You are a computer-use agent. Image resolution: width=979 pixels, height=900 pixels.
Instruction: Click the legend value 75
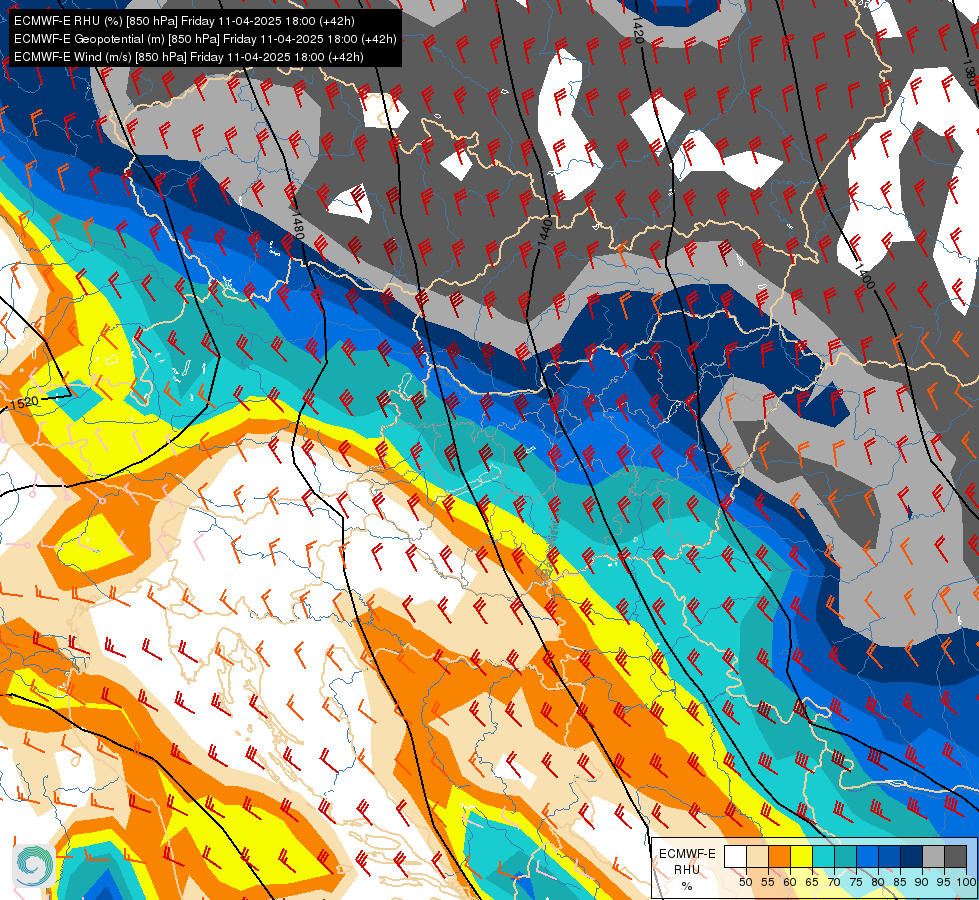click(x=856, y=882)
